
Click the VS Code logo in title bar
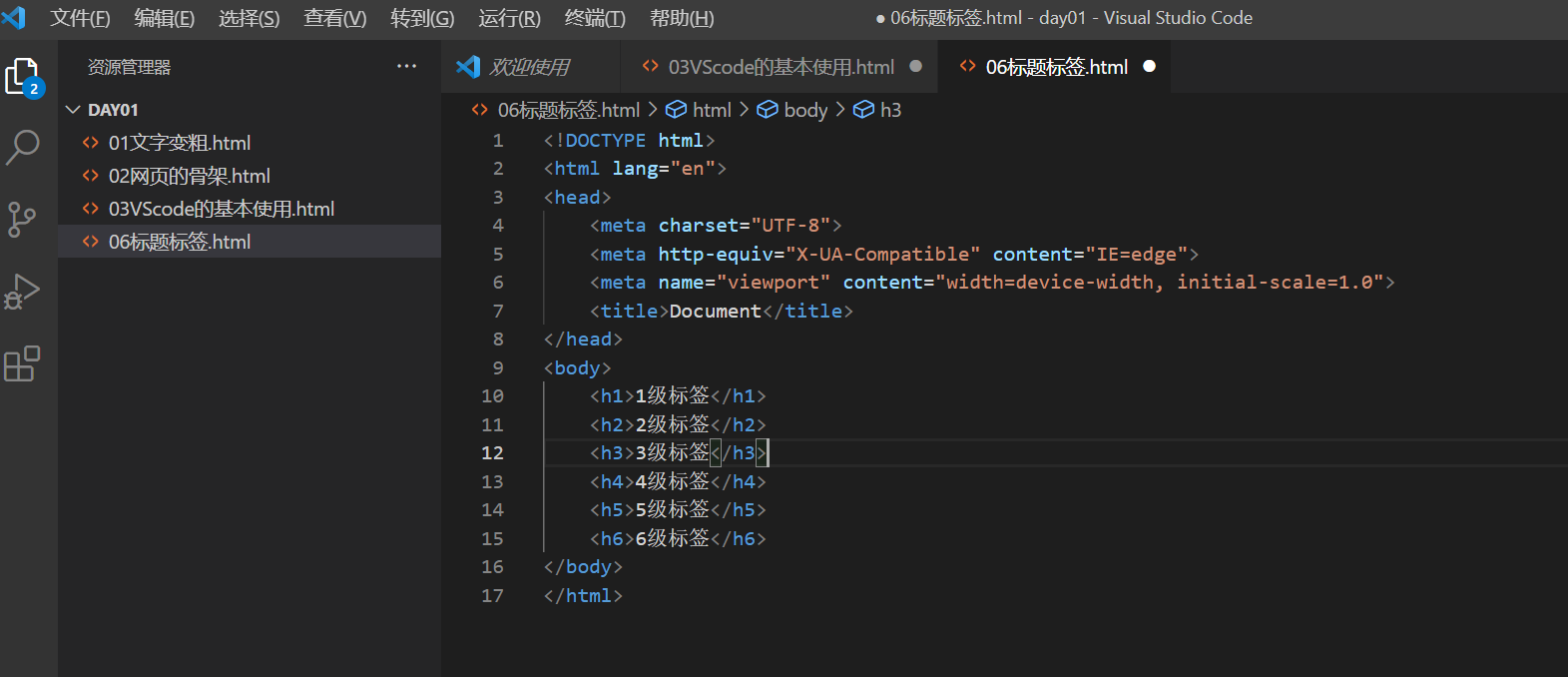pyautogui.click(x=13, y=17)
